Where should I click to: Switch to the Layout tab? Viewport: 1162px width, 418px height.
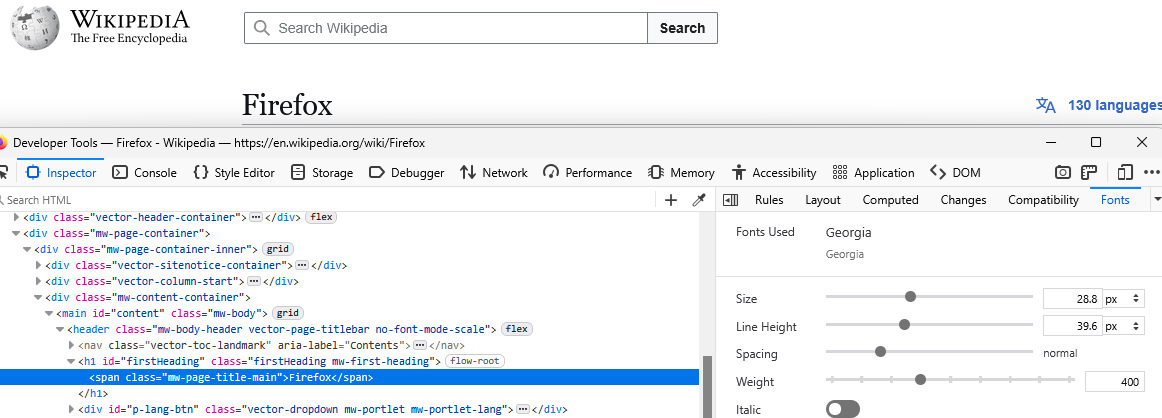click(823, 200)
